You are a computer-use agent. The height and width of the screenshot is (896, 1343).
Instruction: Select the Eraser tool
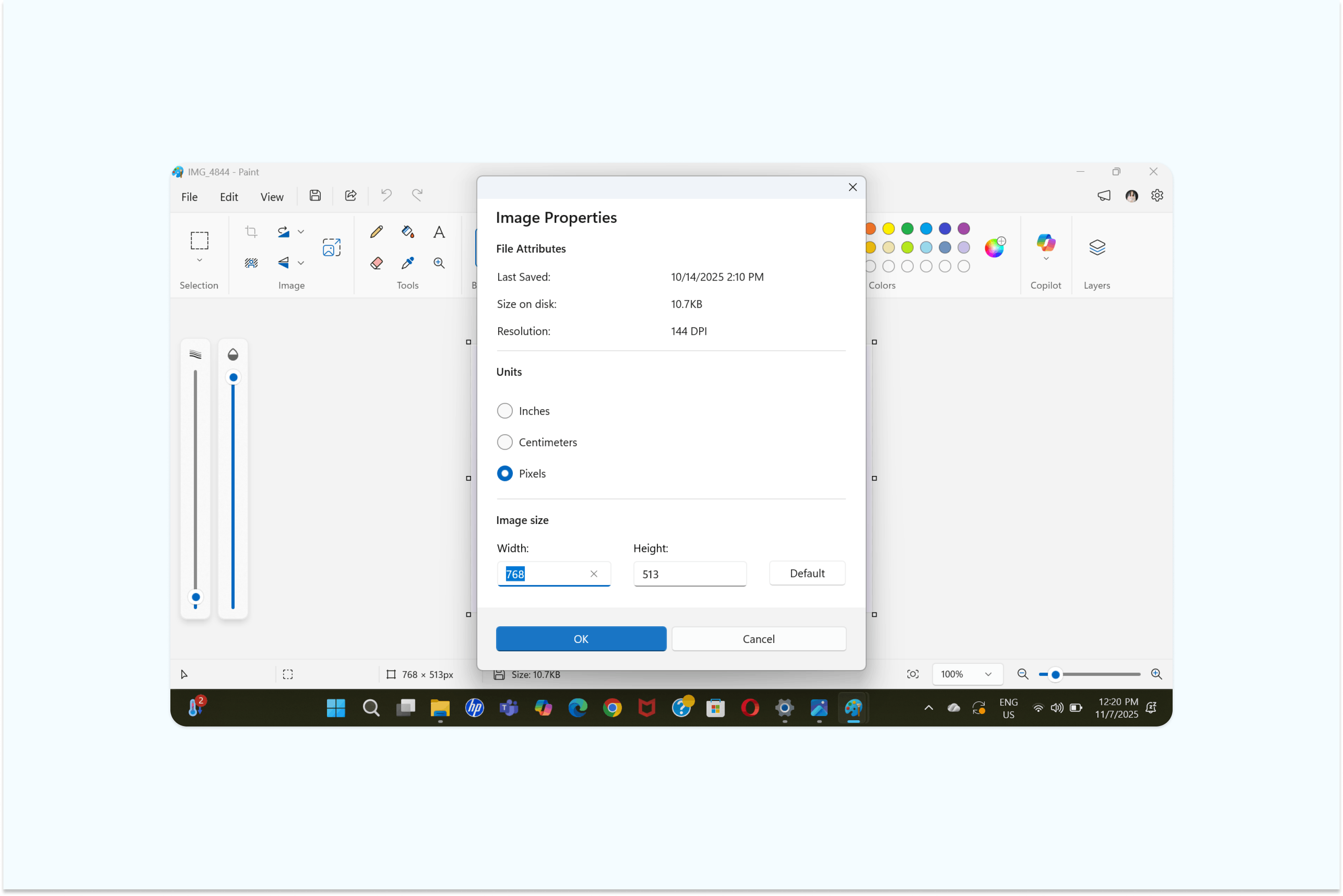click(x=376, y=263)
